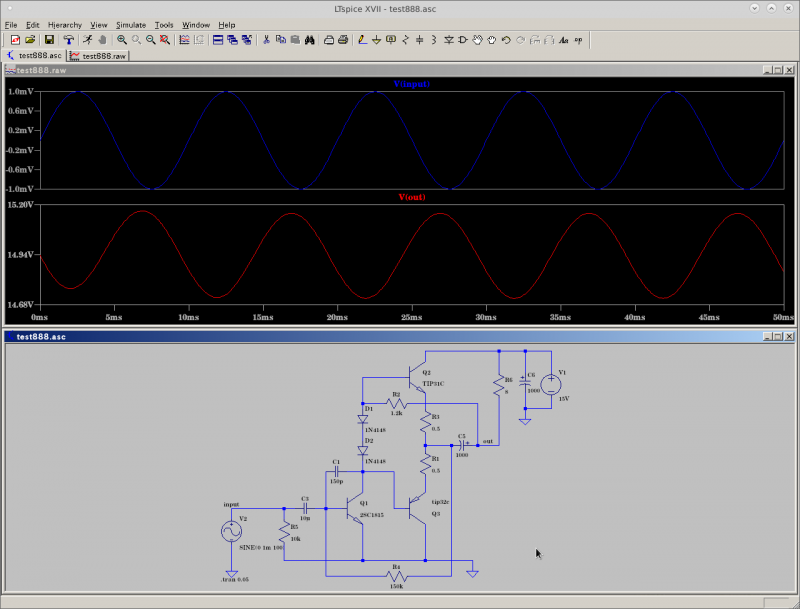Undo the last schematic edit
Viewport: 800px width, 609px height.
tap(505, 40)
